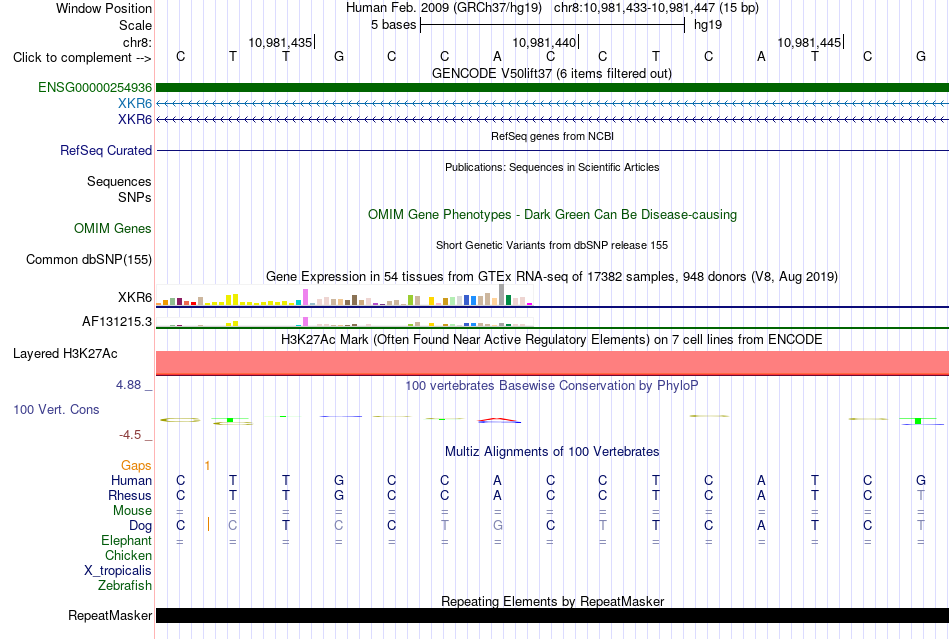The width and height of the screenshot is (950, 639).
Task: Click the AF131215.3 GTEx bar chart
Action: click(x=344, y=322)
